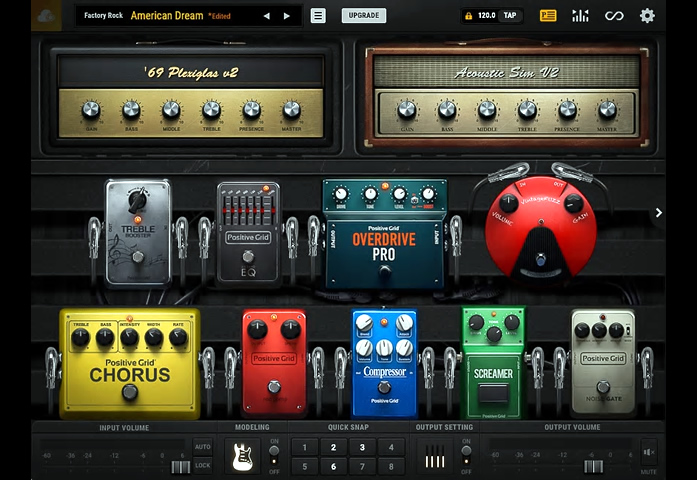Toggle the Treble Booster footswitch
Screen dimensions: 697x480
(x=138, y=256)
